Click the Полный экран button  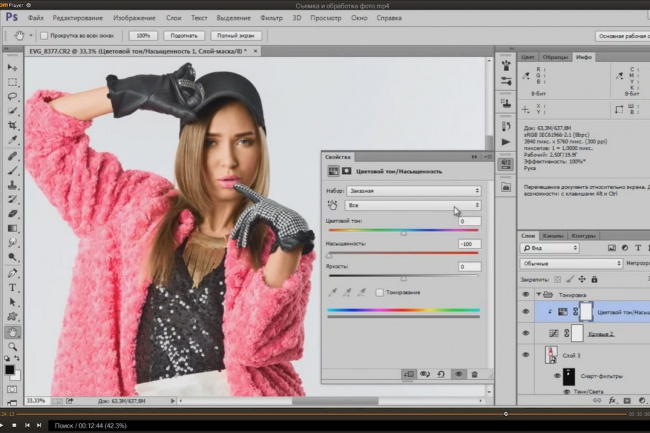tap(235, 36)
